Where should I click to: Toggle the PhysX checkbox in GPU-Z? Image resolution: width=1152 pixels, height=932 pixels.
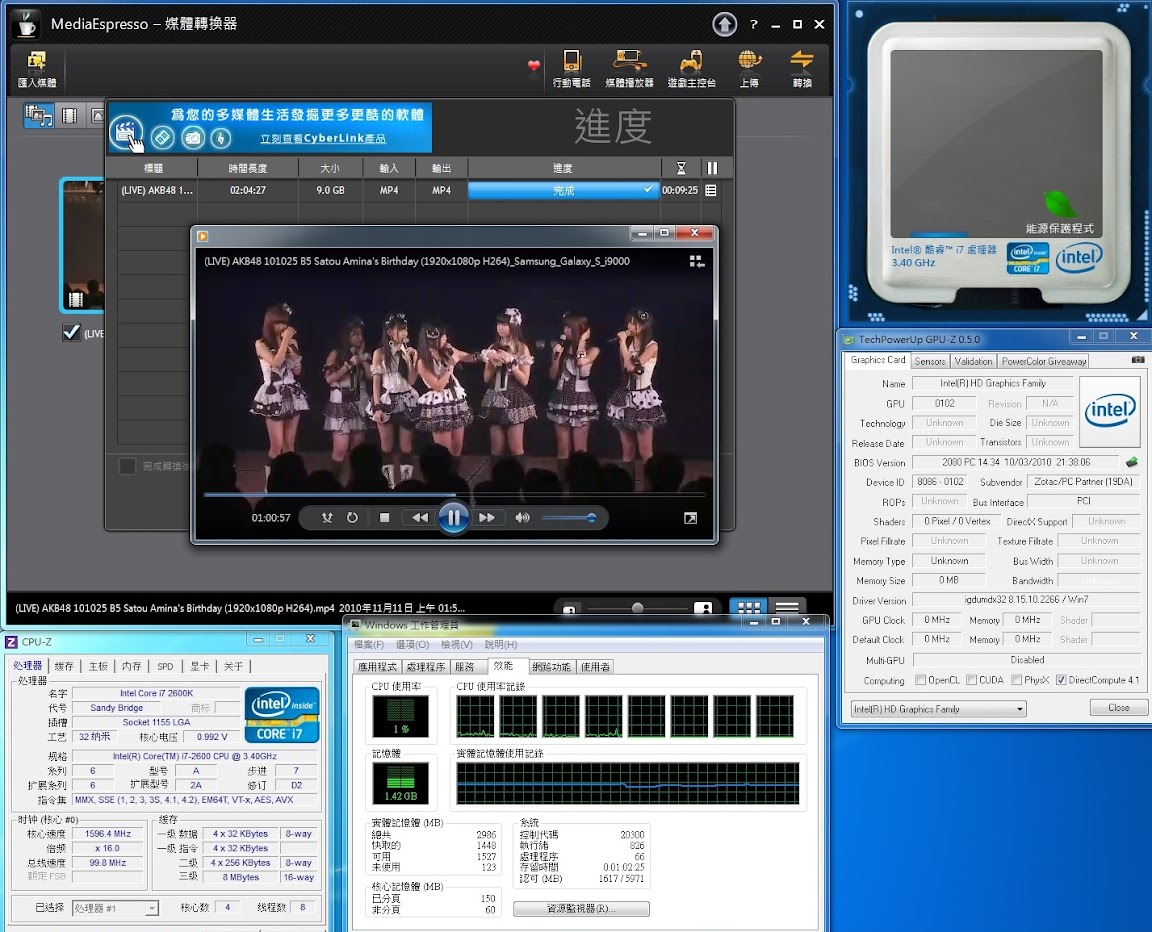click(x=1016, y=680)
